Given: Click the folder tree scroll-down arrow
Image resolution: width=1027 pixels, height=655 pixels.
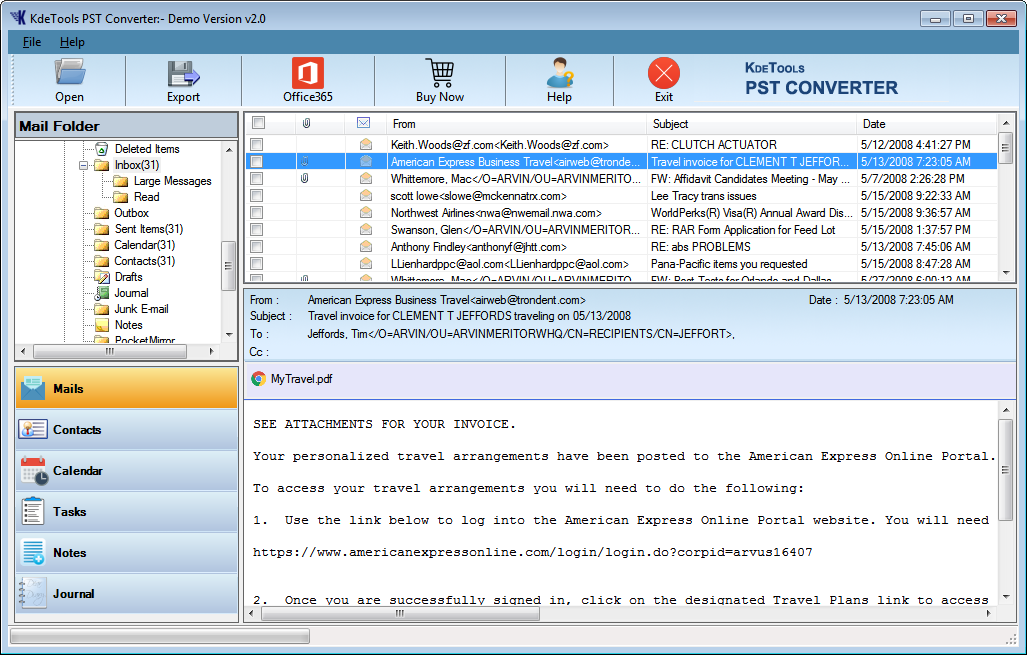Looking at the screenshot, I should [x=229, y=335].
